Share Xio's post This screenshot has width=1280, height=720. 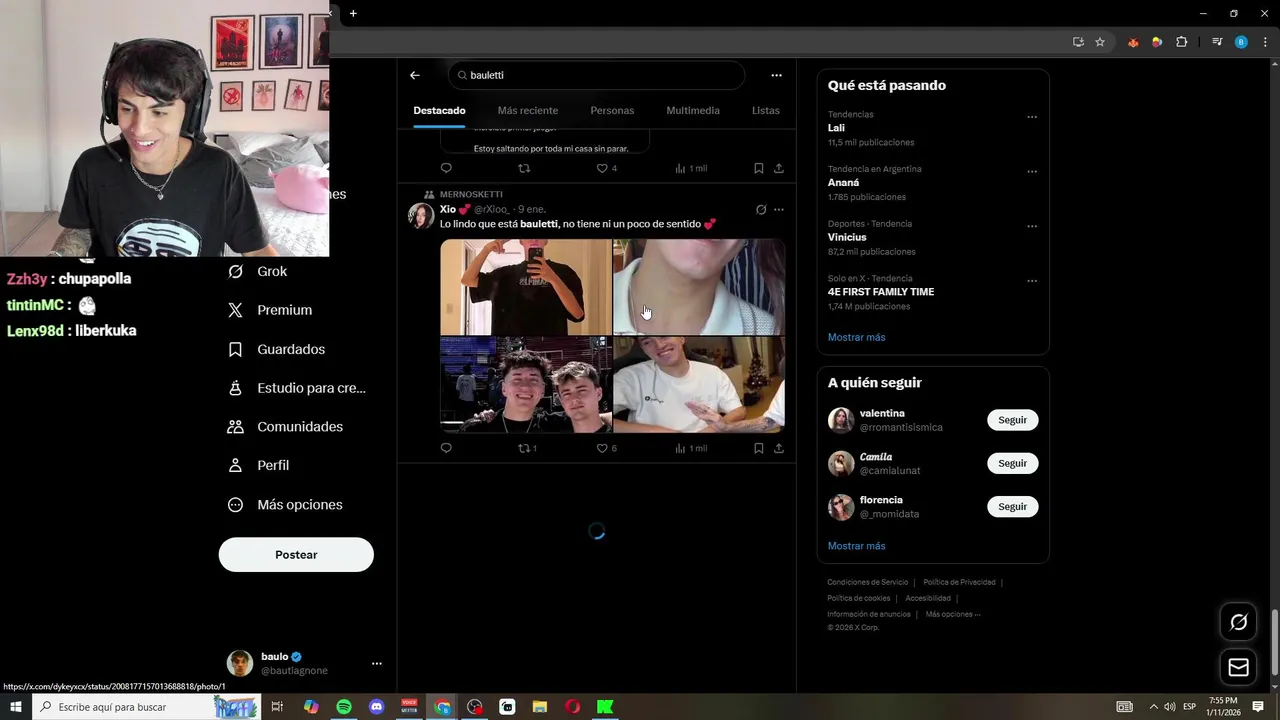tap(779, 448)
